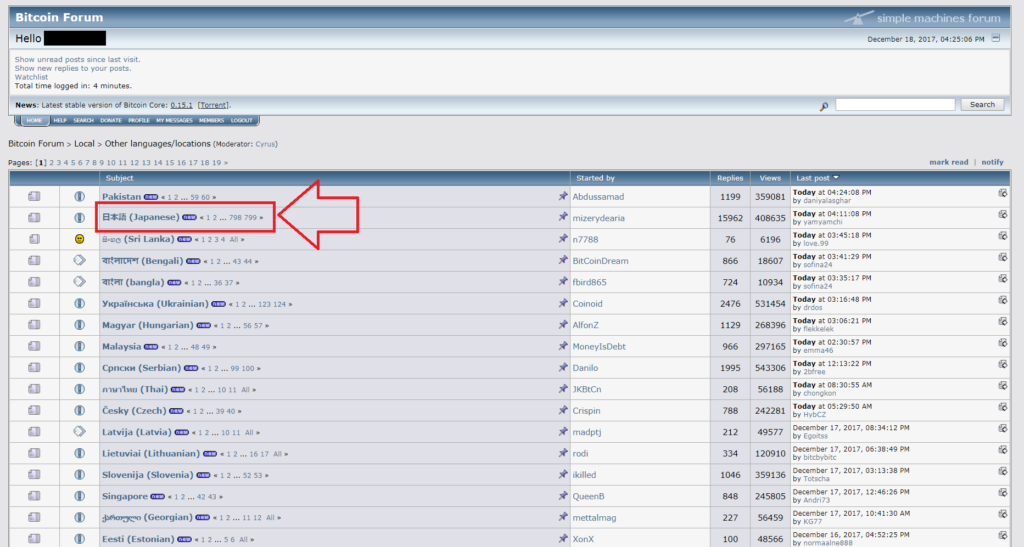
Task: Sort by the Last post column arrow
Action: [836, 178]
